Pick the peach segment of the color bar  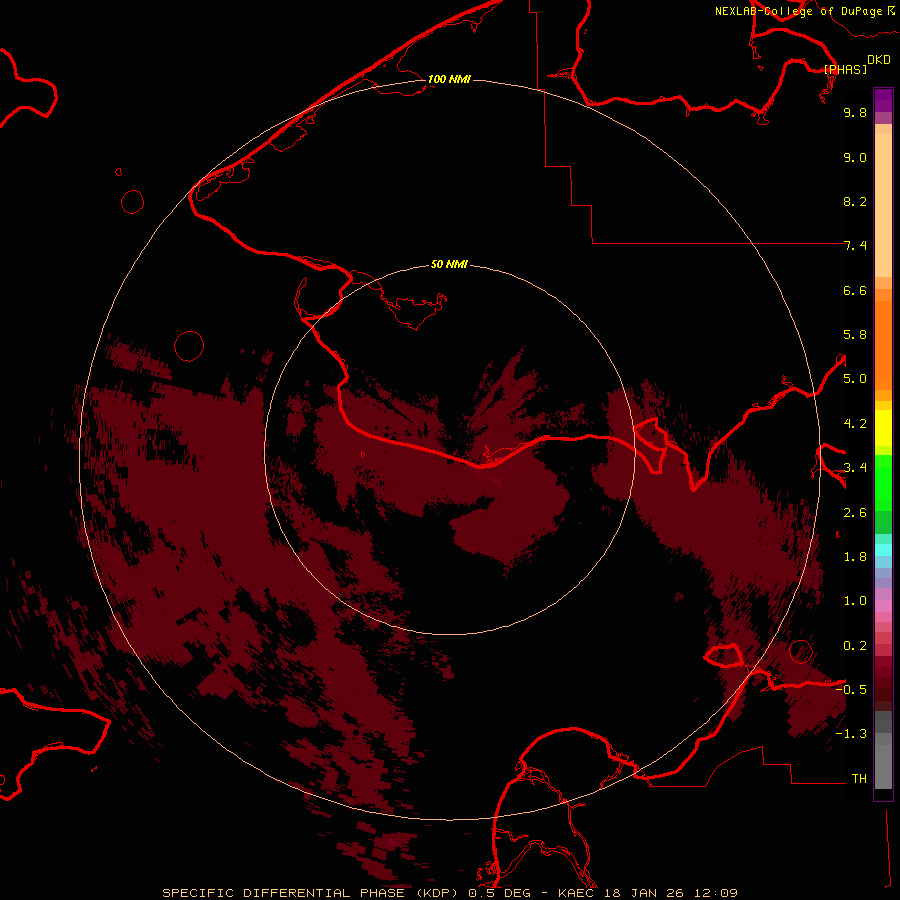click(x=883, y=205)
